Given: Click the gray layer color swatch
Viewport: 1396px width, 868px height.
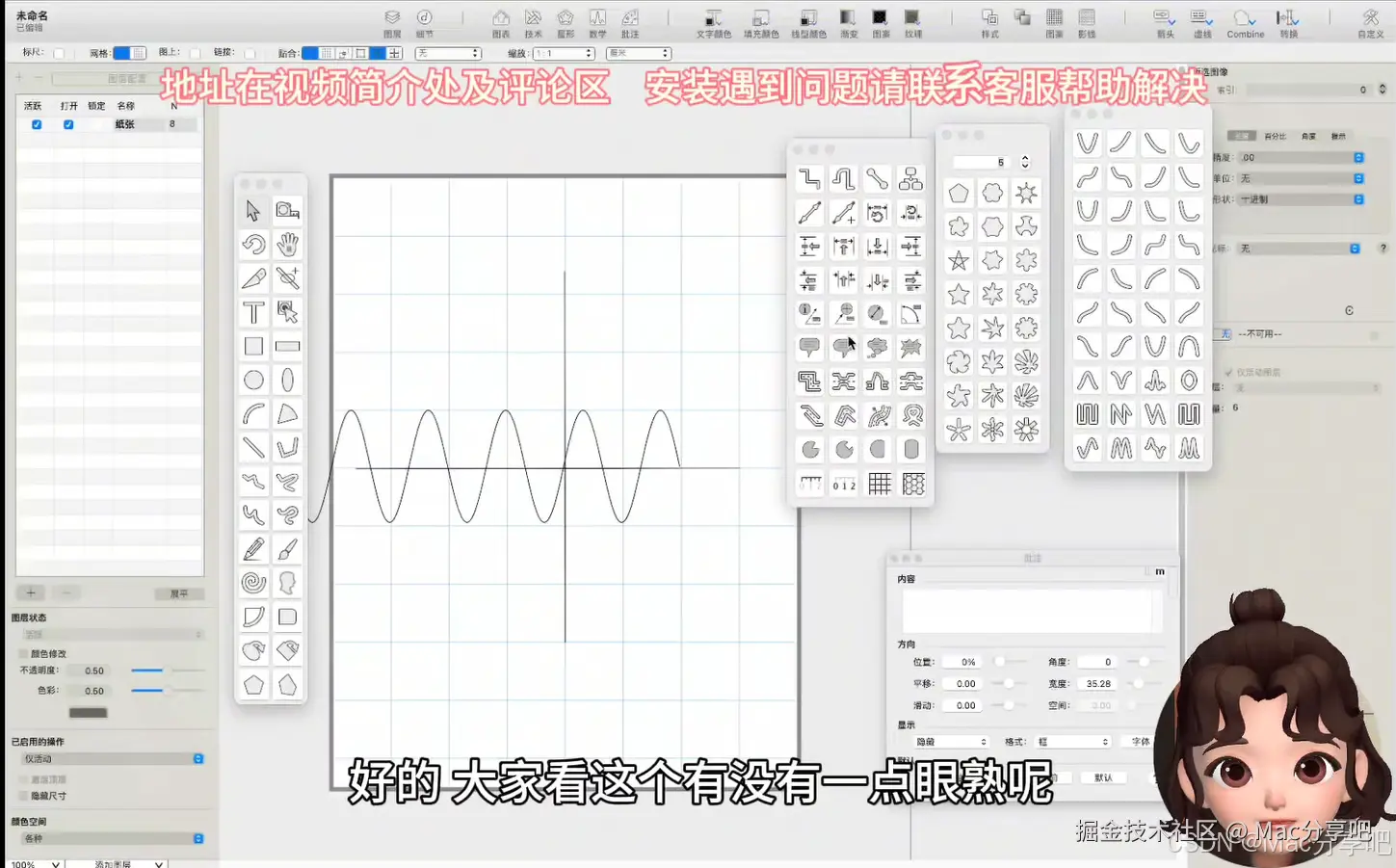Looking at the screenshot, I should 88,713.
